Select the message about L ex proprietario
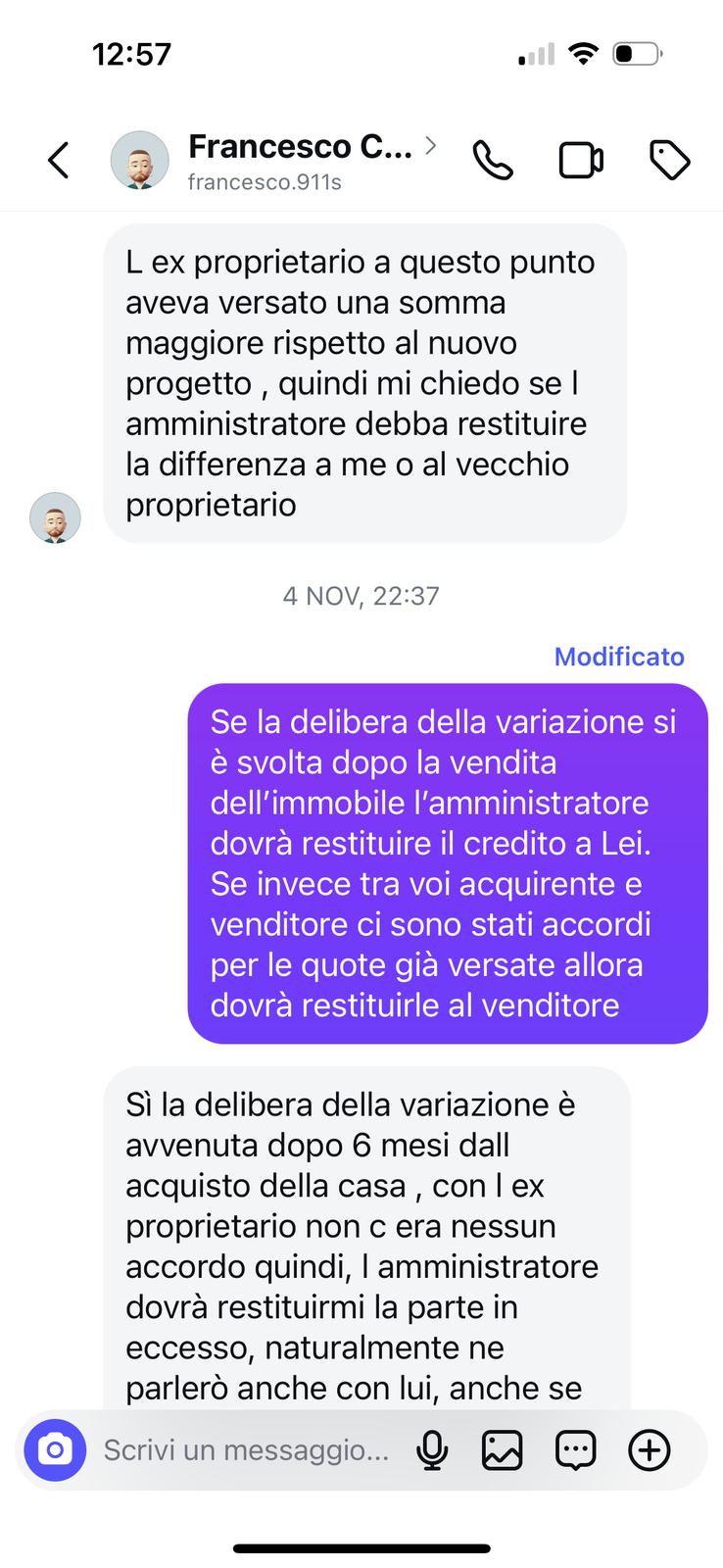This screenshot has height=1568, width=723. click(364, 383)
